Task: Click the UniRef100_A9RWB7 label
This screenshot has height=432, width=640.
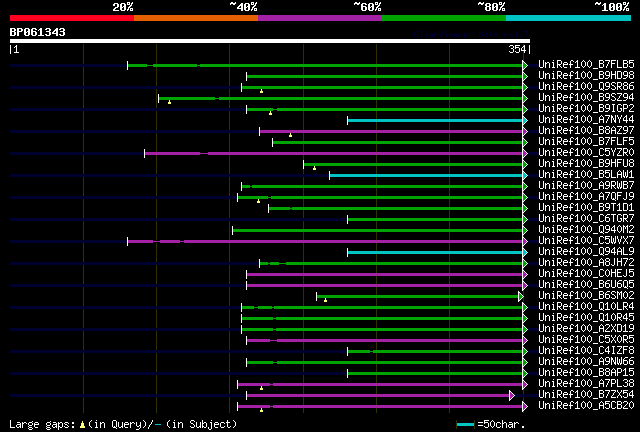Action: [x=586, y=186]
